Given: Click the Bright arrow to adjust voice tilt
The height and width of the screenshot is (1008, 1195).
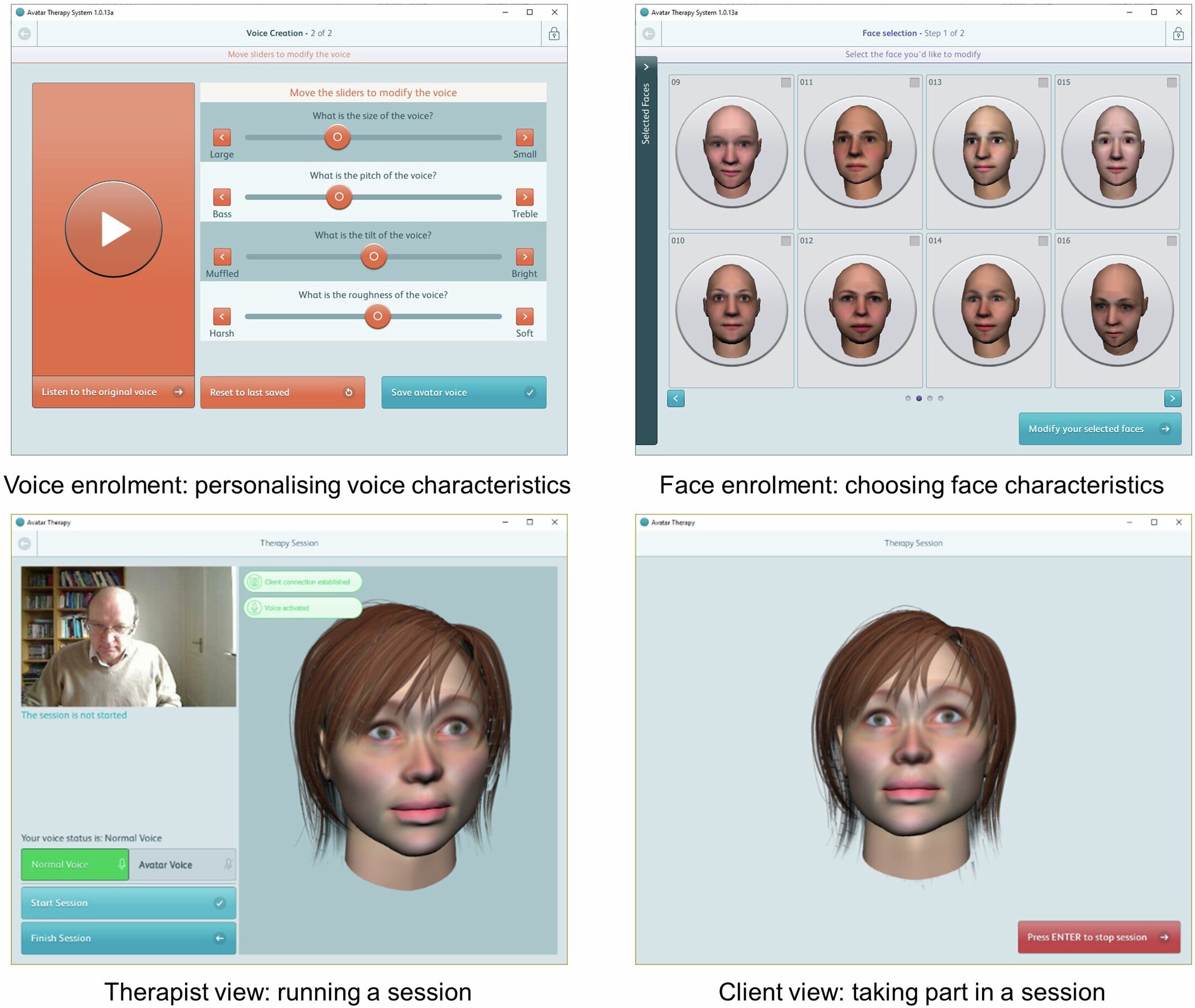Looking at the screenshot, I should point(525,257).
